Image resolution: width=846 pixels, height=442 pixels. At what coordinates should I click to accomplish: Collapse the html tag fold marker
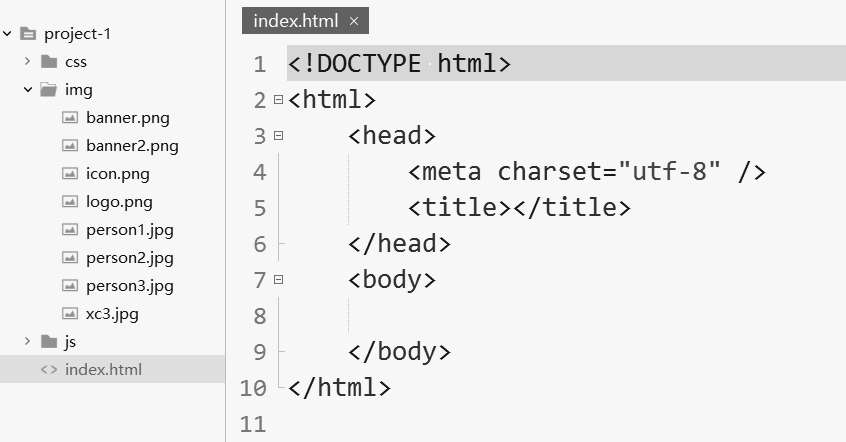(278, 100)
